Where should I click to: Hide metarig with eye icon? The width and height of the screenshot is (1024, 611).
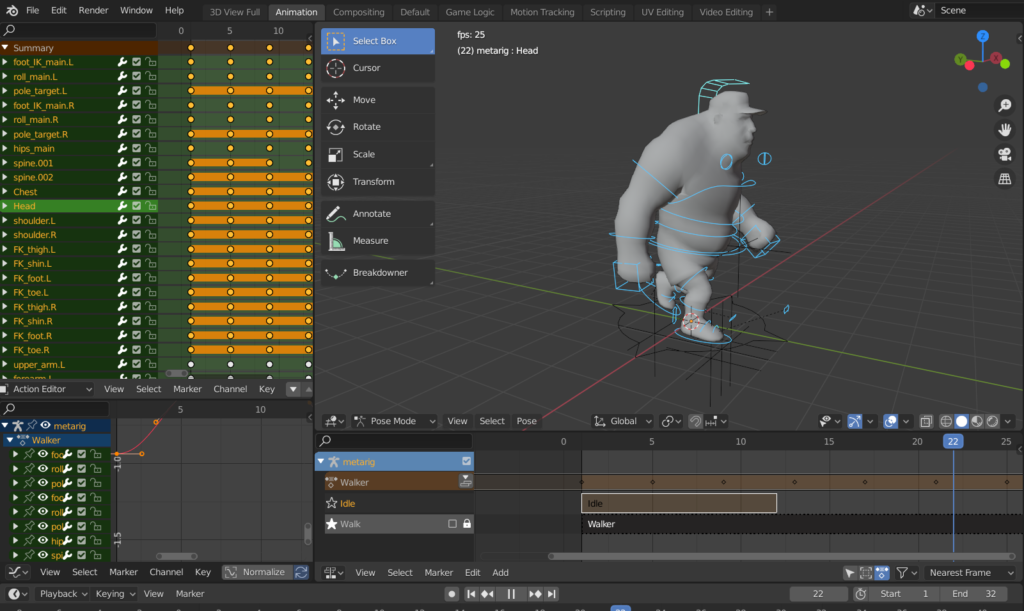(x=45, y=425)
